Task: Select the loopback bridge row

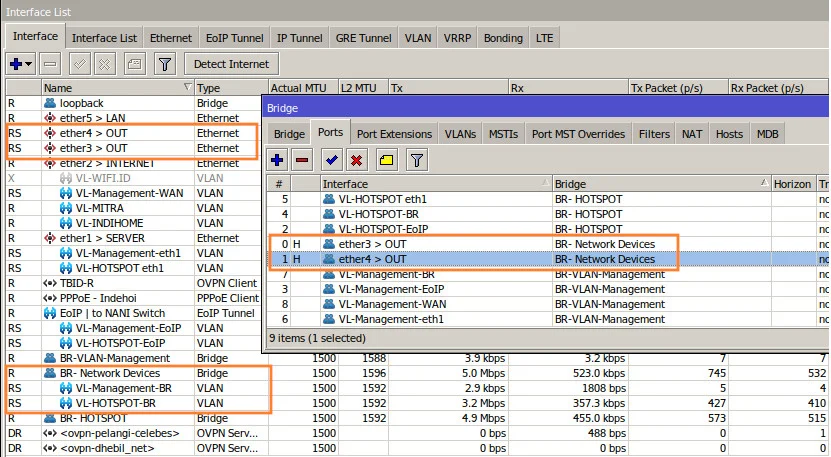Action: tap(134, 103)
